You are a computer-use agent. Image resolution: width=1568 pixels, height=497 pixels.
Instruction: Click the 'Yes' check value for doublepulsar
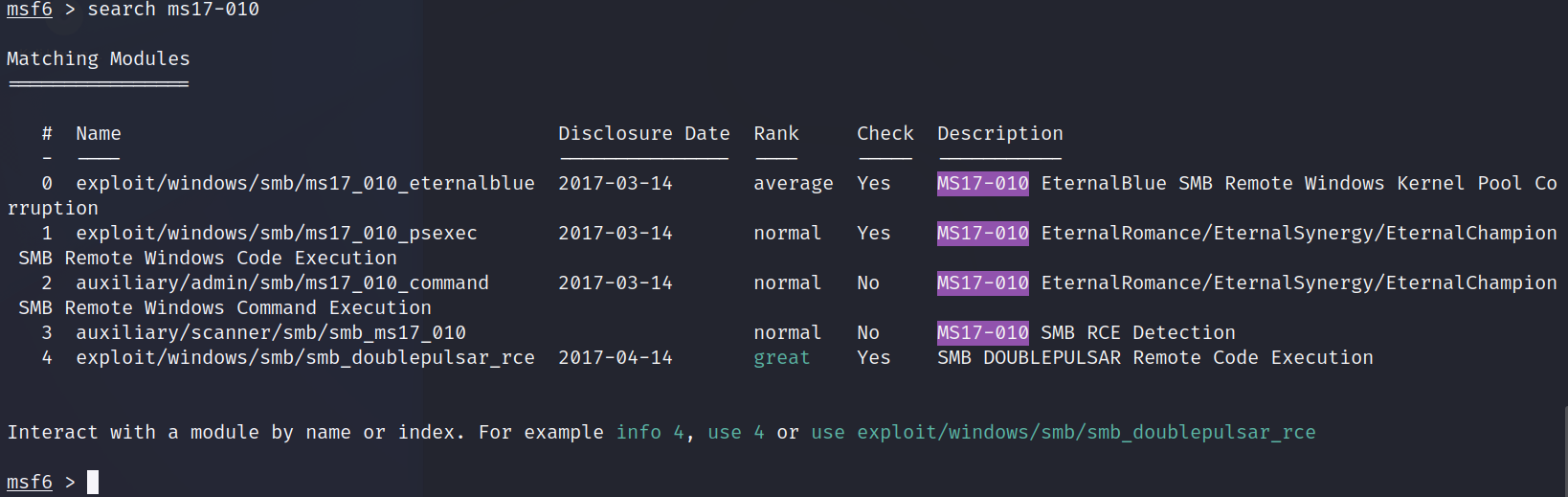[x=874, y=357]
